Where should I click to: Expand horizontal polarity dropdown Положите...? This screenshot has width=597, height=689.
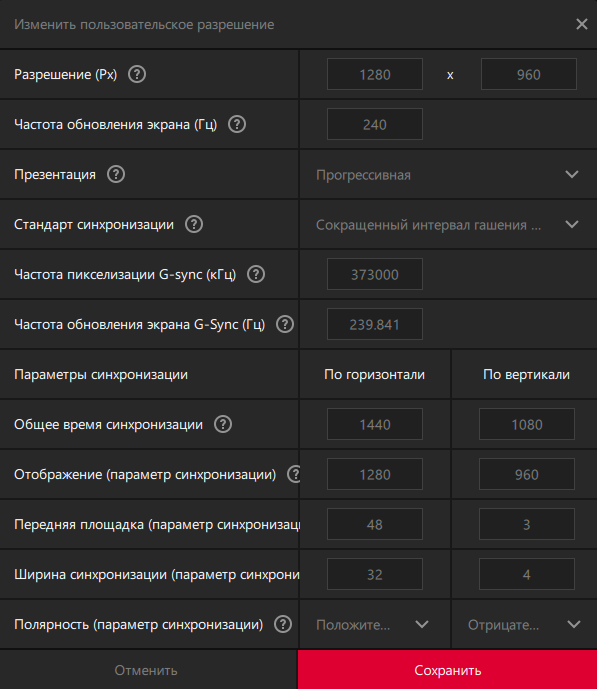pyautogui.click(x=375, y=624)
